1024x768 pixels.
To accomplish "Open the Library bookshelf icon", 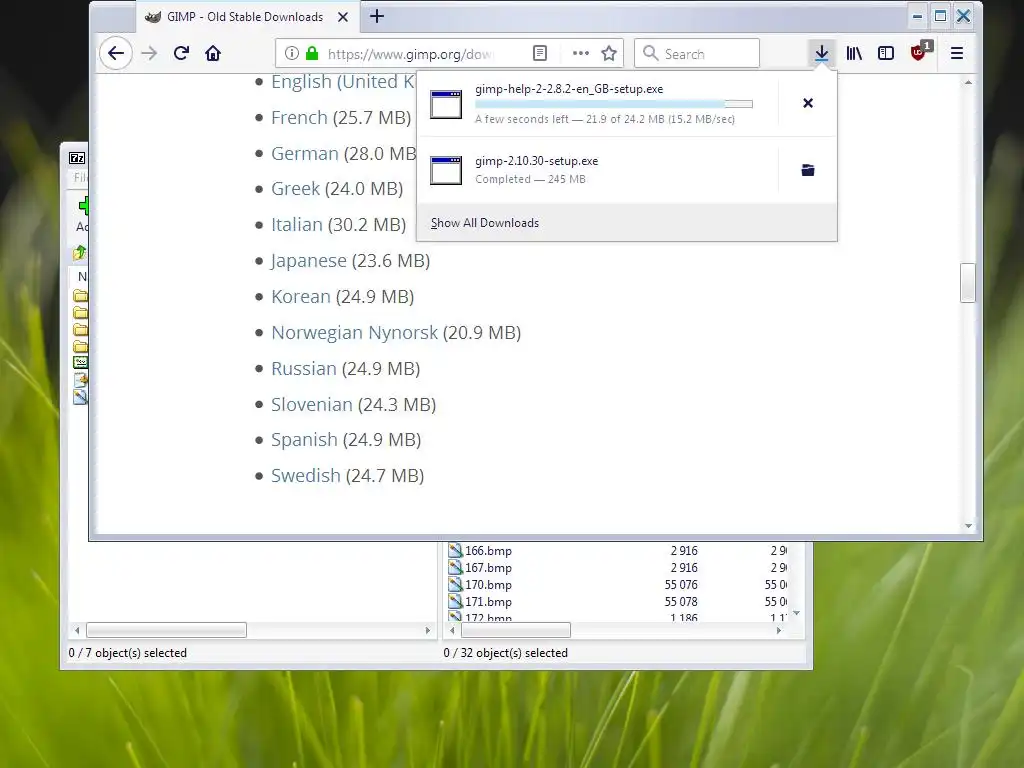I will tap(854, 54).
